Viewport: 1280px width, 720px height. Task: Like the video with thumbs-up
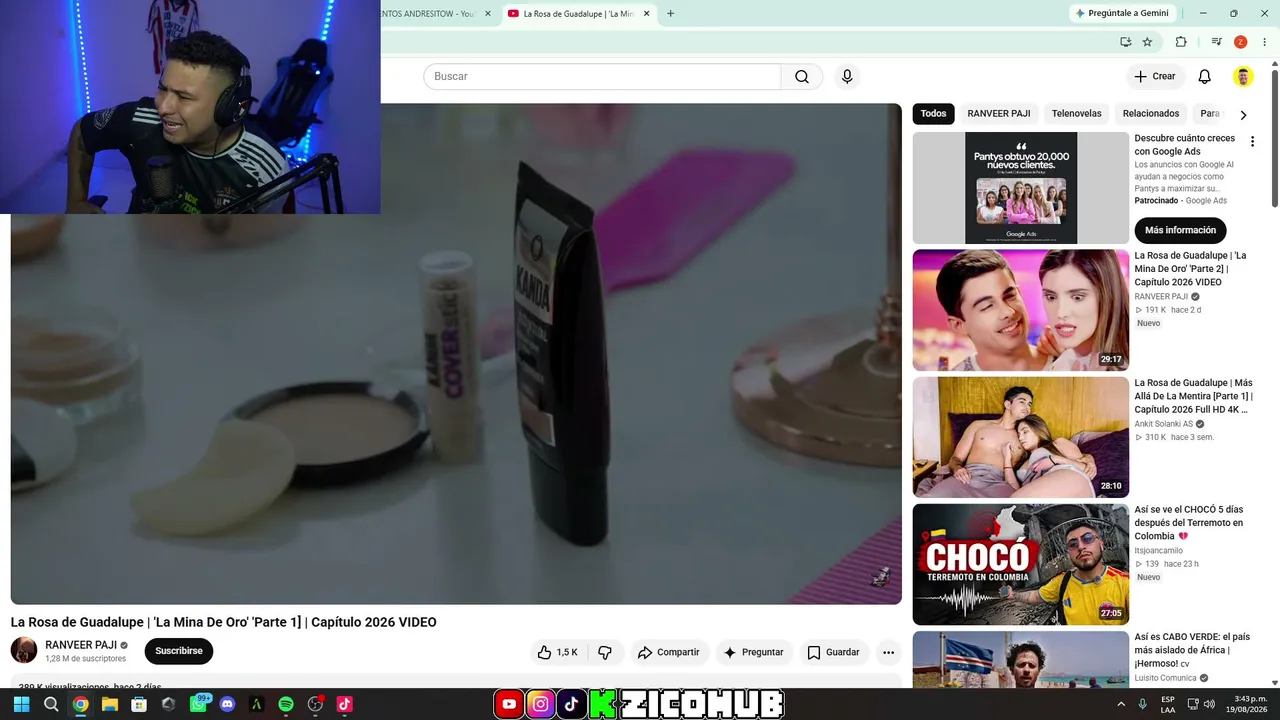pos(557,652)
